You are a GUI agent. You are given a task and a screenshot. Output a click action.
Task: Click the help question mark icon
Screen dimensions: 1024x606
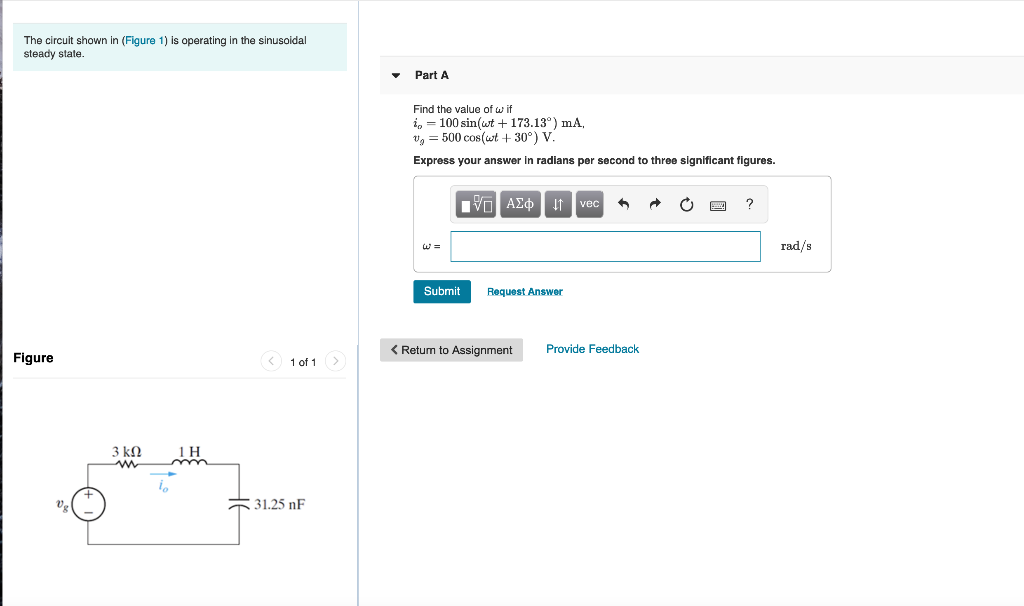749,203
